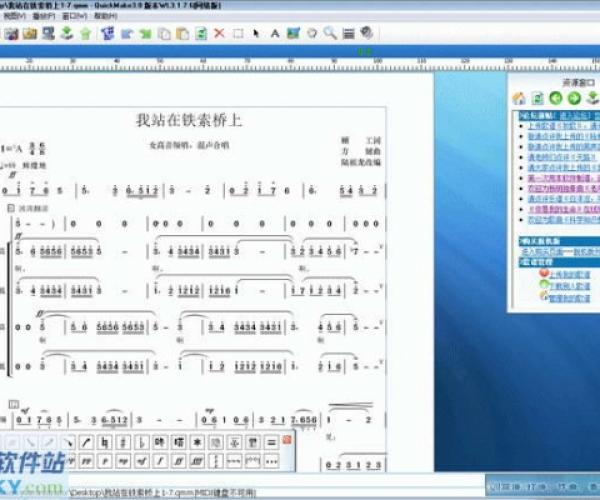Select the mp dynamics marking
600x500 pixels.
pyautogui.click(x=123, y=461)
